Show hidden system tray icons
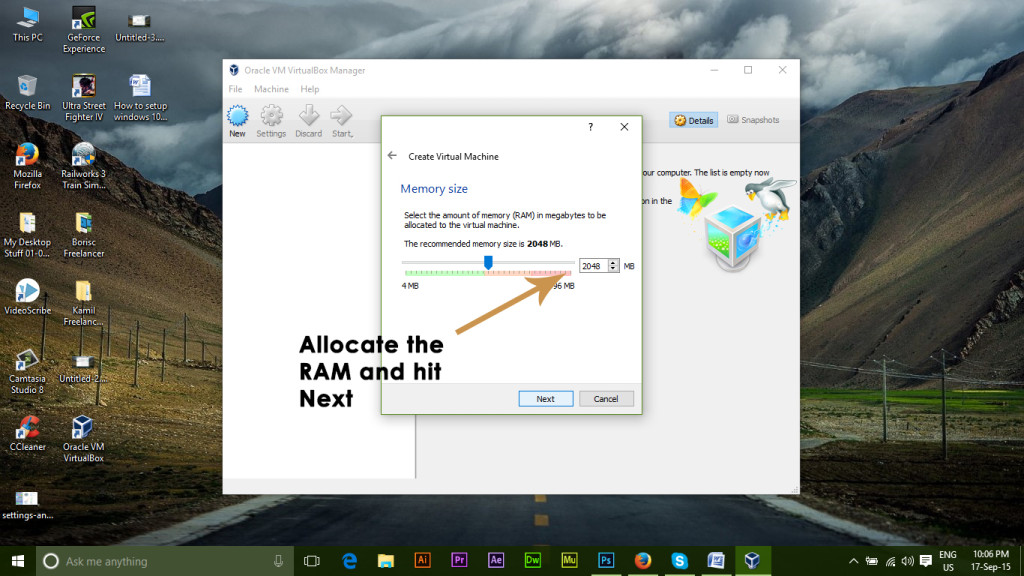 (x=854, y=561)
